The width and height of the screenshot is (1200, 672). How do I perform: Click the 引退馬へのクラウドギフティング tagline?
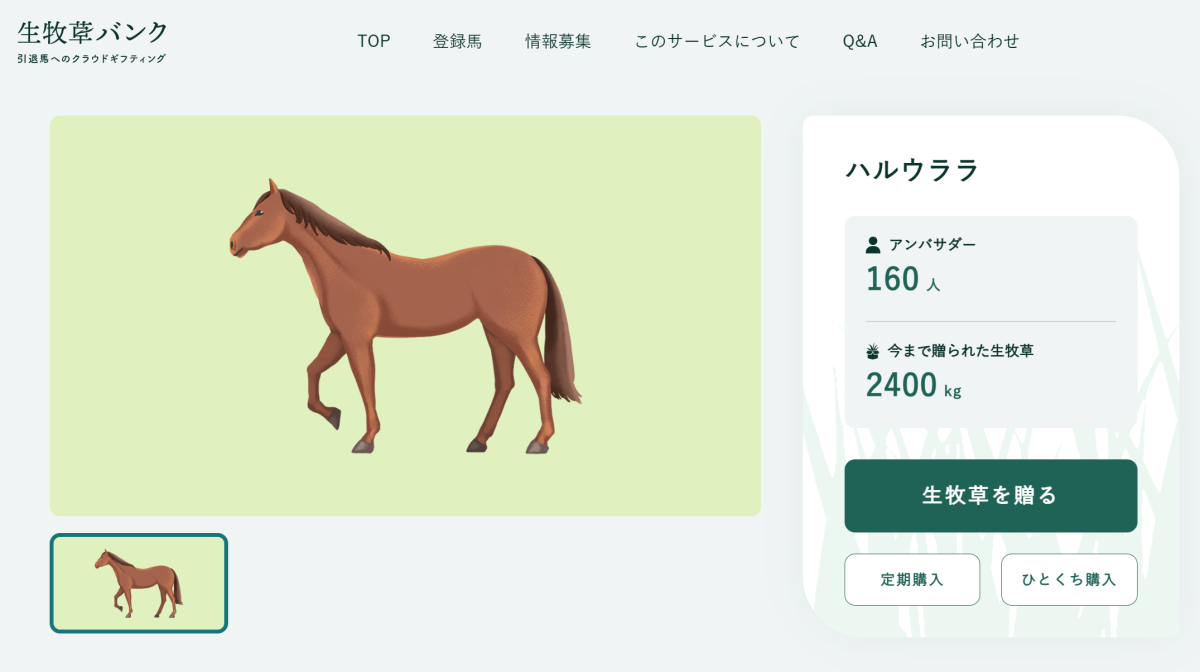(x=92, y=59)
